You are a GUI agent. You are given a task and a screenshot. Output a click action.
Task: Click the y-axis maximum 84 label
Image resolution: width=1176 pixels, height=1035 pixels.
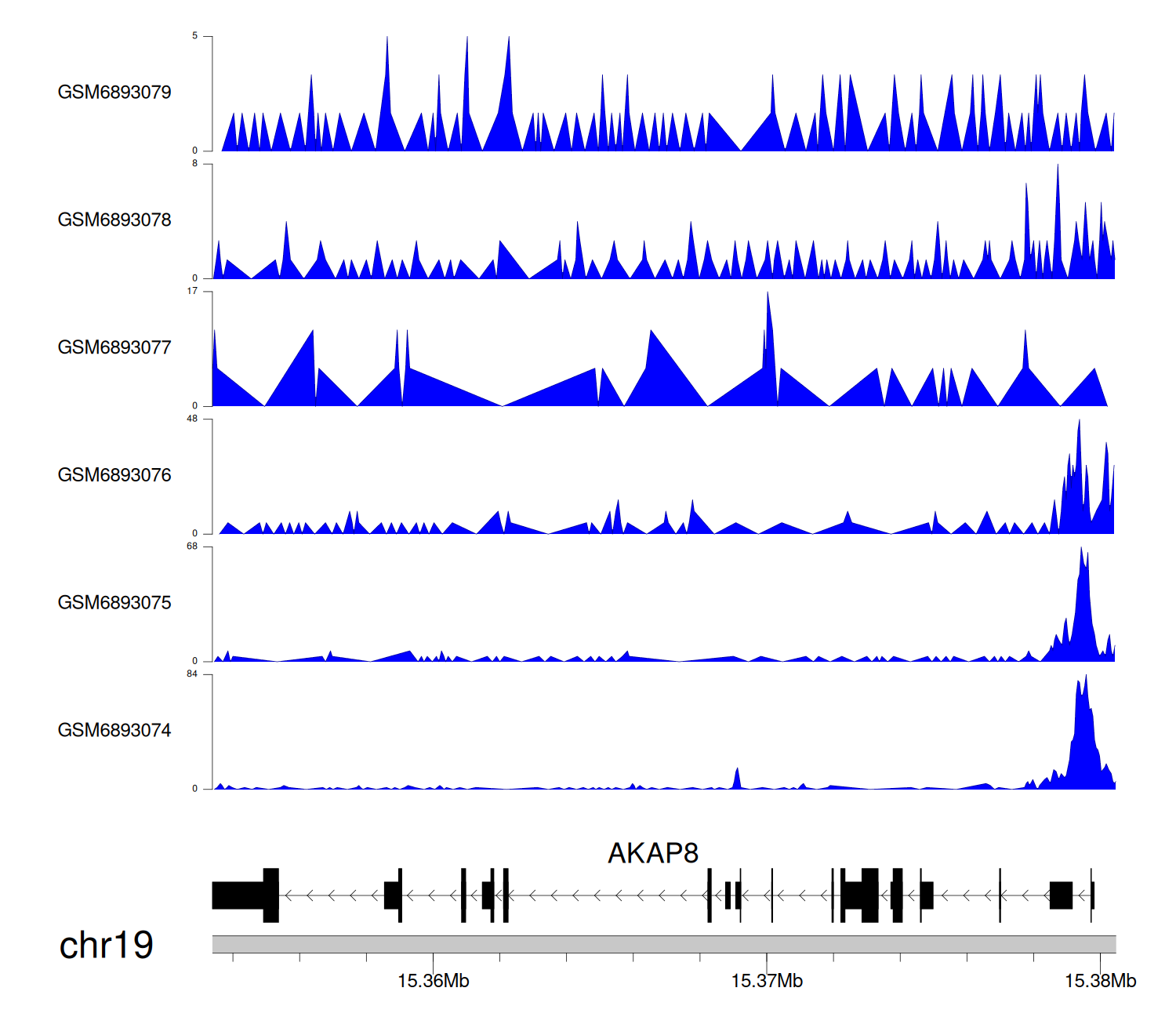click(x=192, y=674)
